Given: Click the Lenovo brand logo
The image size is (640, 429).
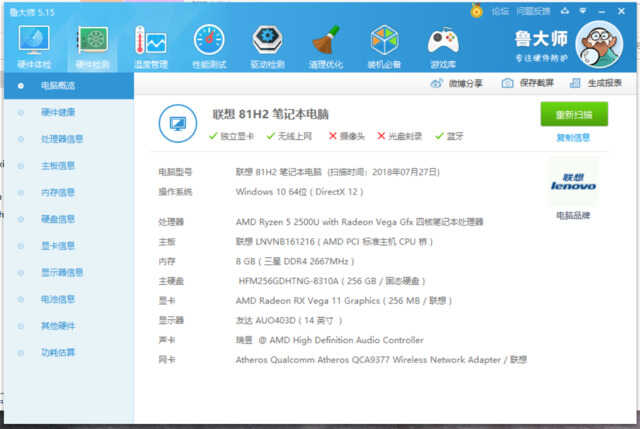Looking at the screenshot, I should pos(573,182).
